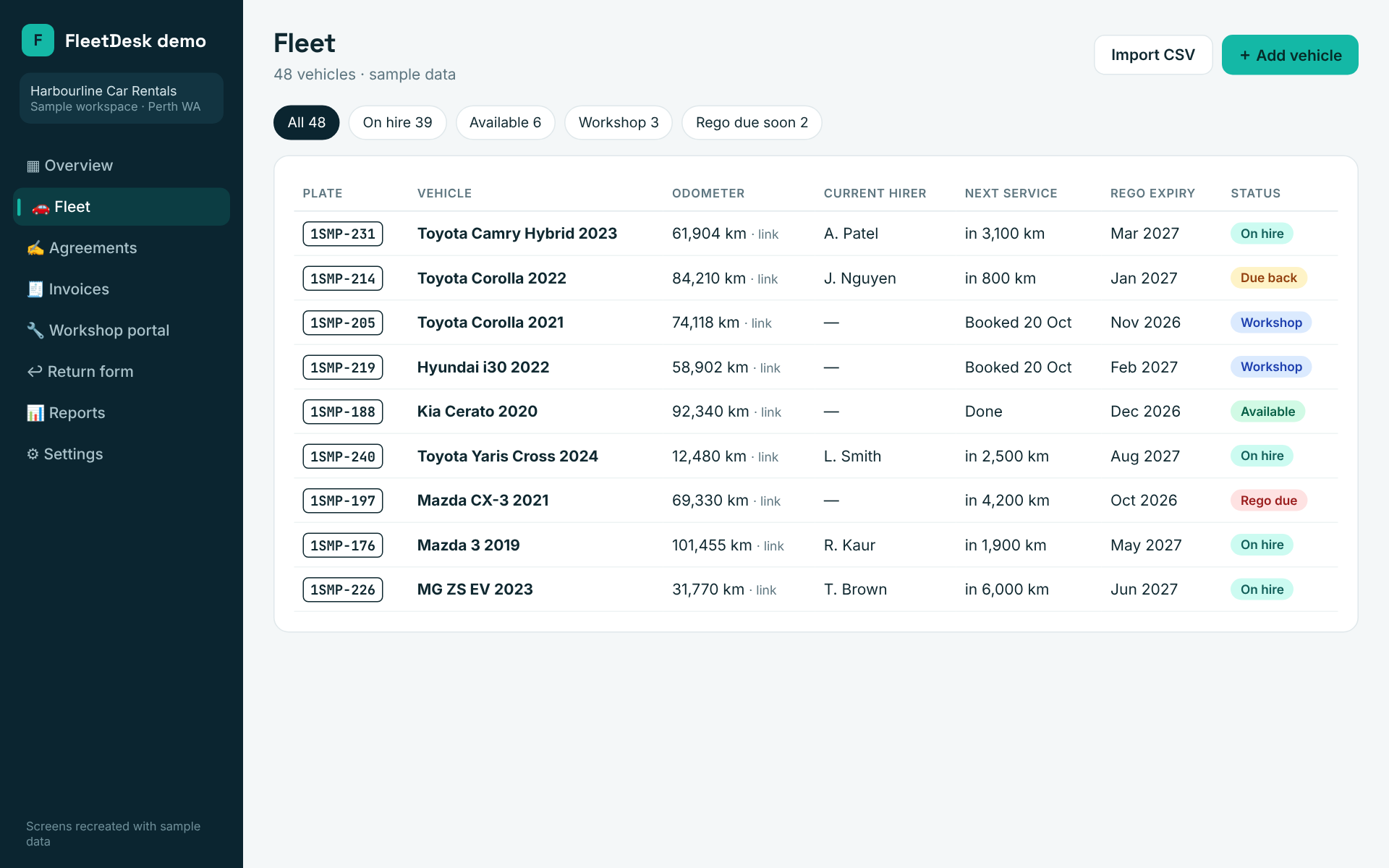Select the All 48 filter
This screenshot has height=868, width=1389.
coord(307,123)
